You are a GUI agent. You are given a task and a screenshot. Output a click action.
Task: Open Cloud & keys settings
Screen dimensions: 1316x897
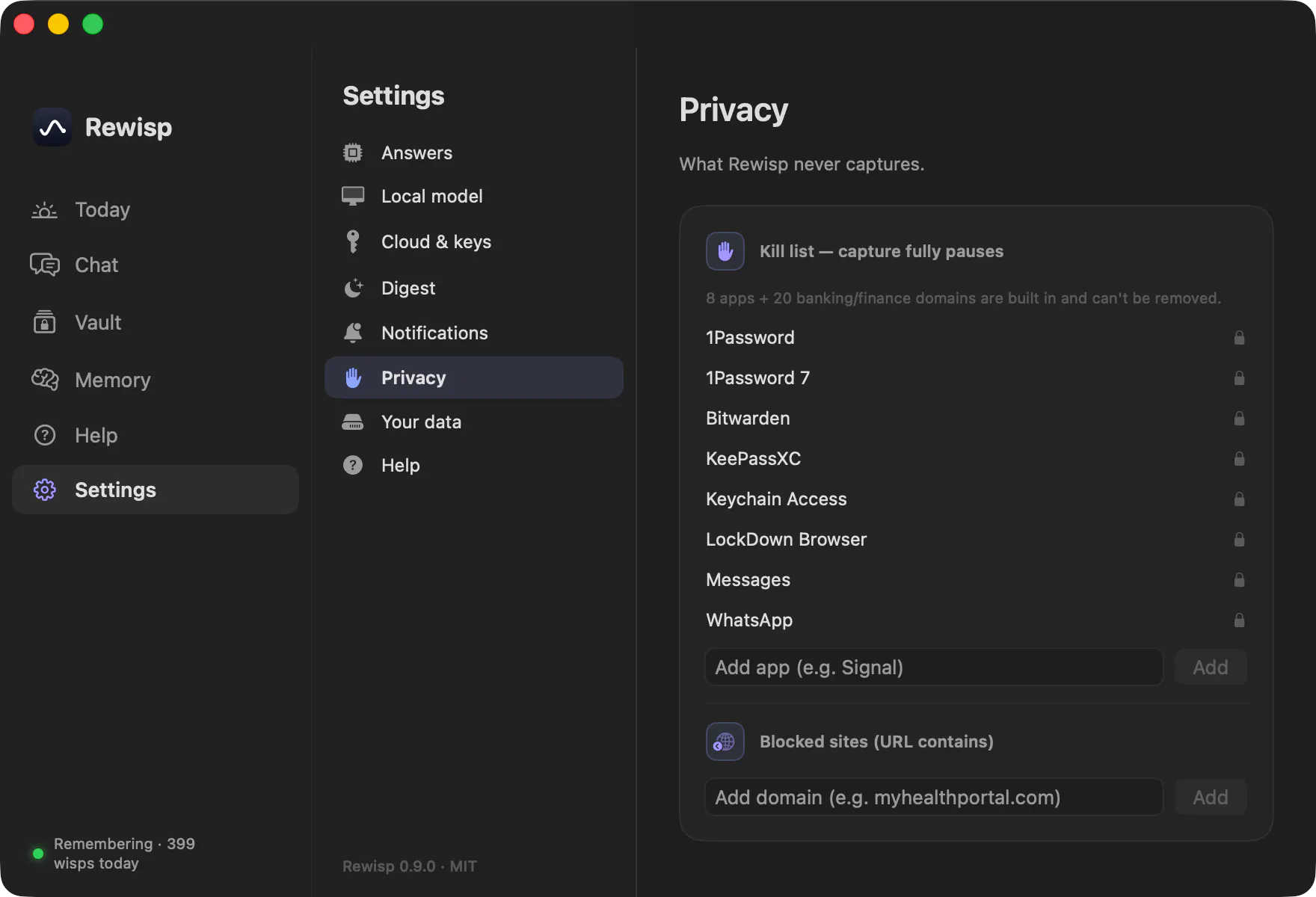[x=474, y=241]
